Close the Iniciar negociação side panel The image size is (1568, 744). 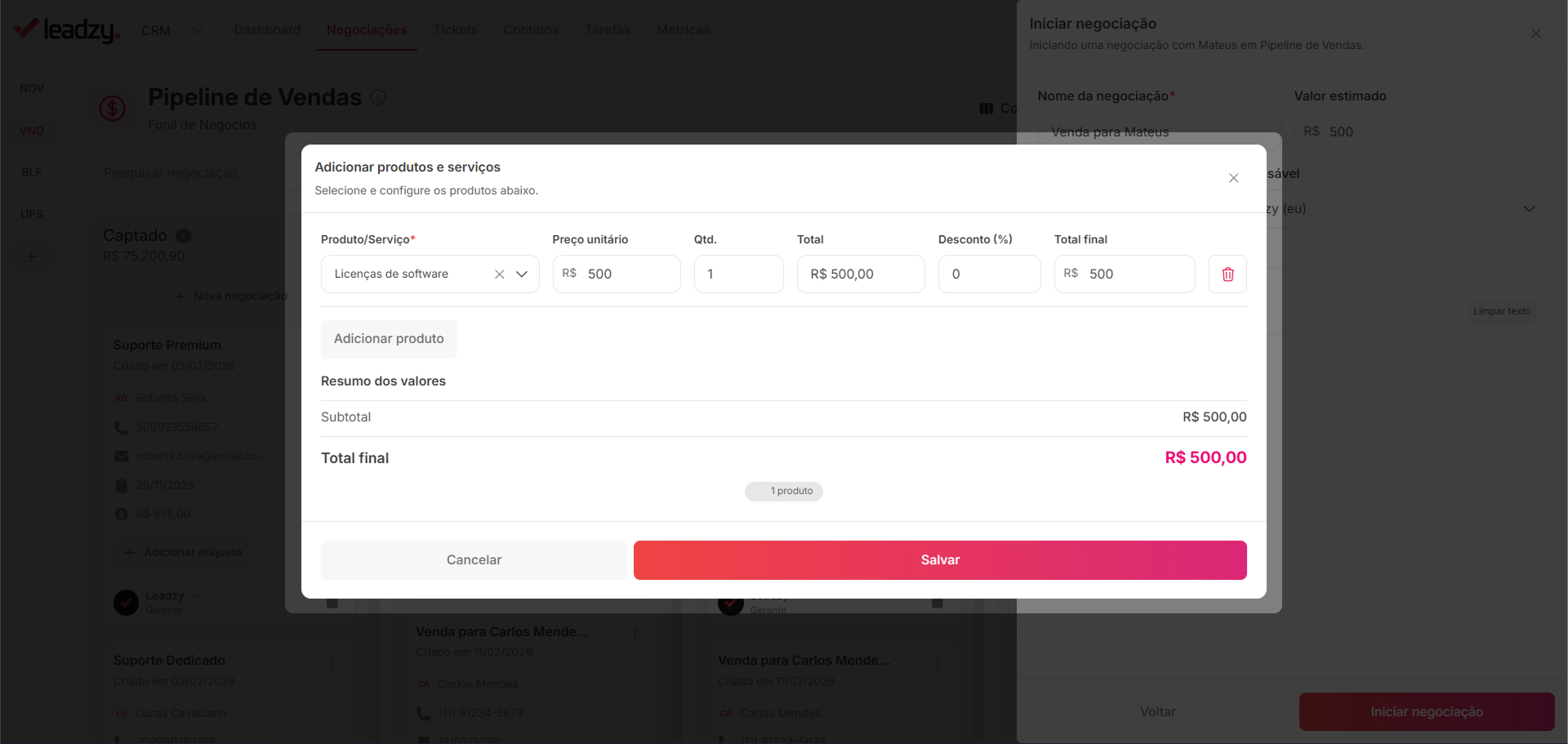click(1535, 33)
